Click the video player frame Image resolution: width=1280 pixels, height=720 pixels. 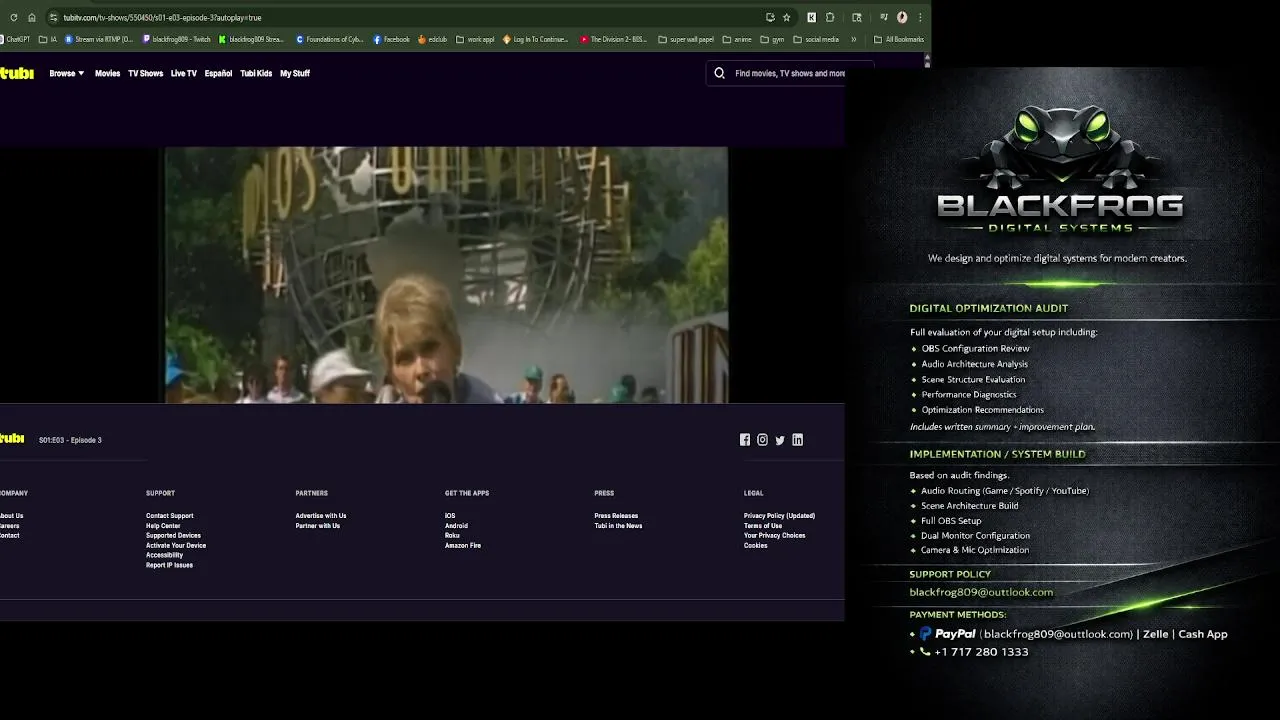click(446, 275)
